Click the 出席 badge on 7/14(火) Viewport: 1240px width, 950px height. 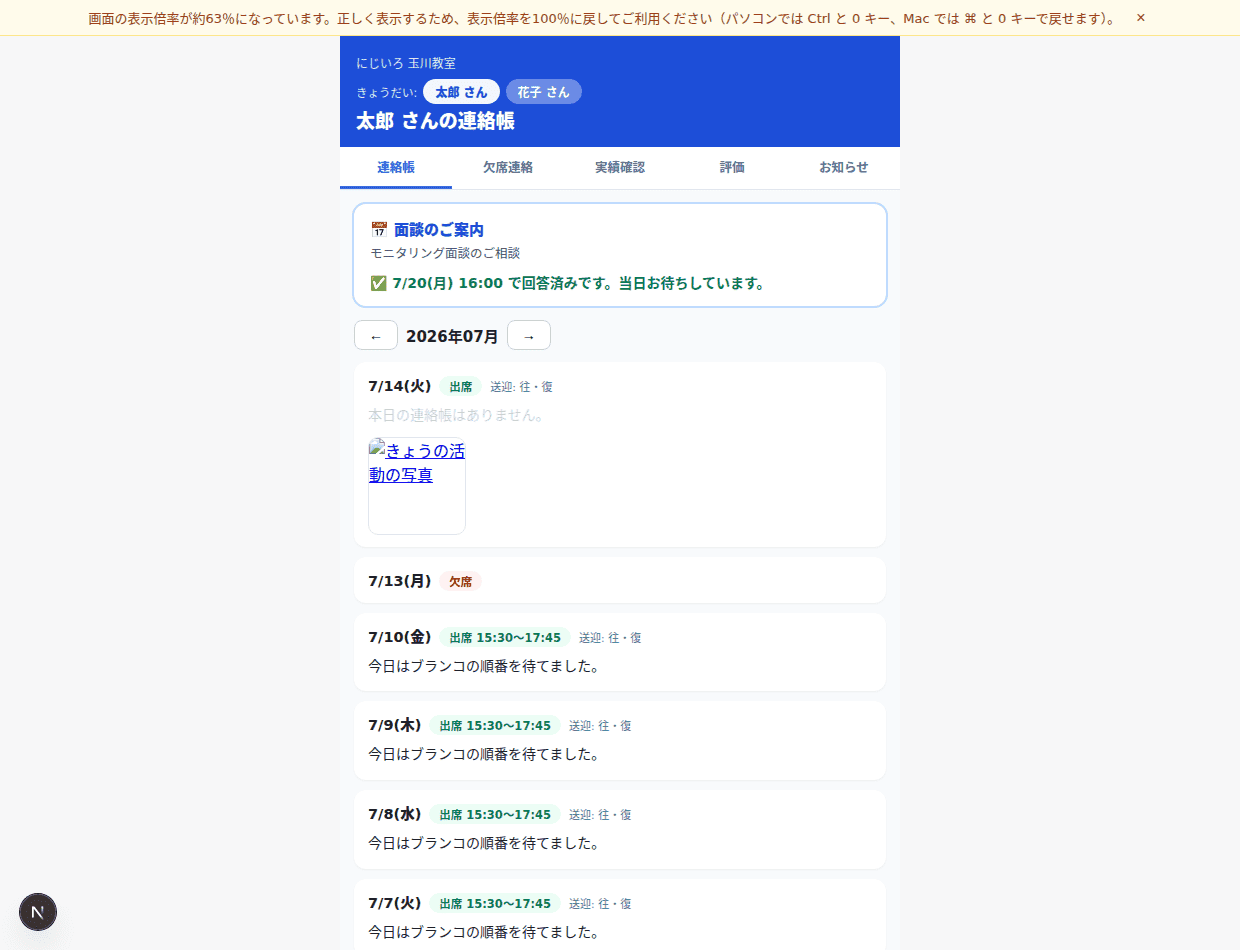[461, 387]
